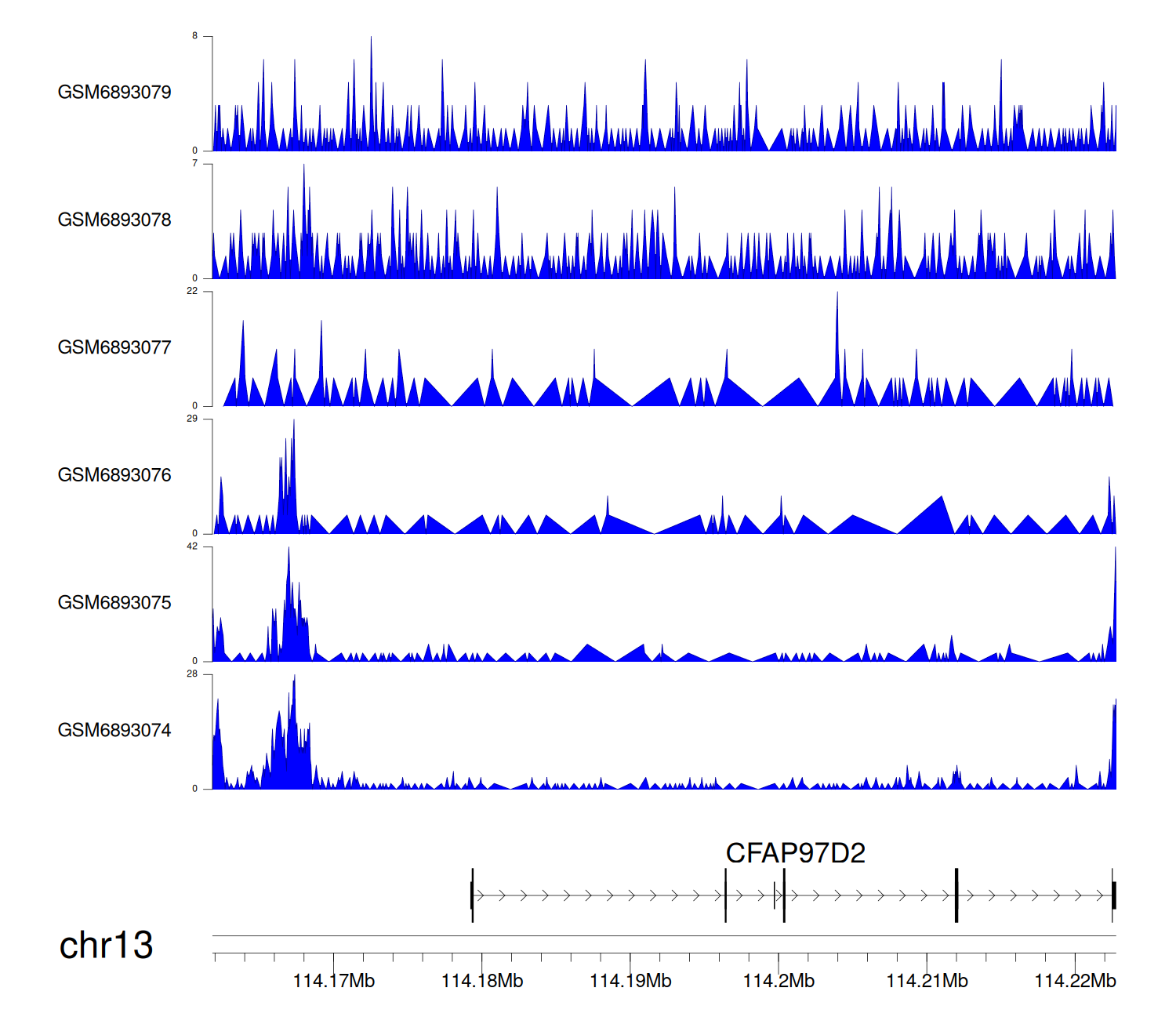Click the y-axis maximum value 42
This screenshot has height=1035, width=1176.
192,547
